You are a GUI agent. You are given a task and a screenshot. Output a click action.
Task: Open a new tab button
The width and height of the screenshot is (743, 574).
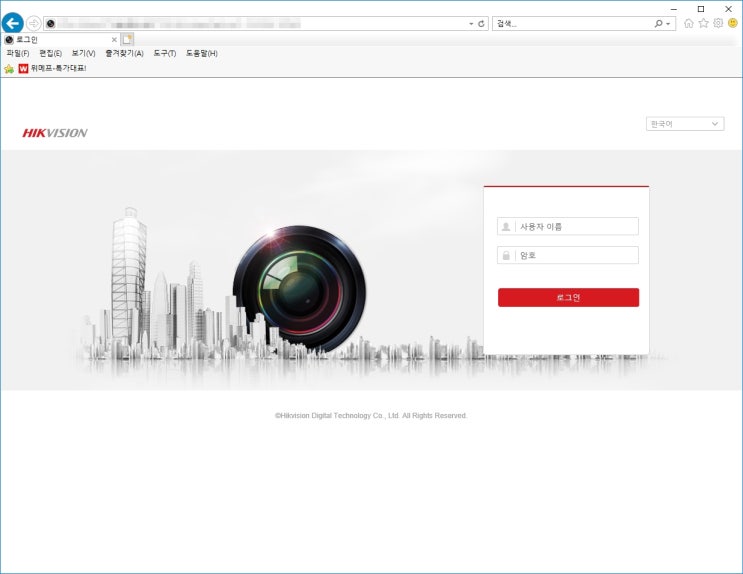pos(127,39)
